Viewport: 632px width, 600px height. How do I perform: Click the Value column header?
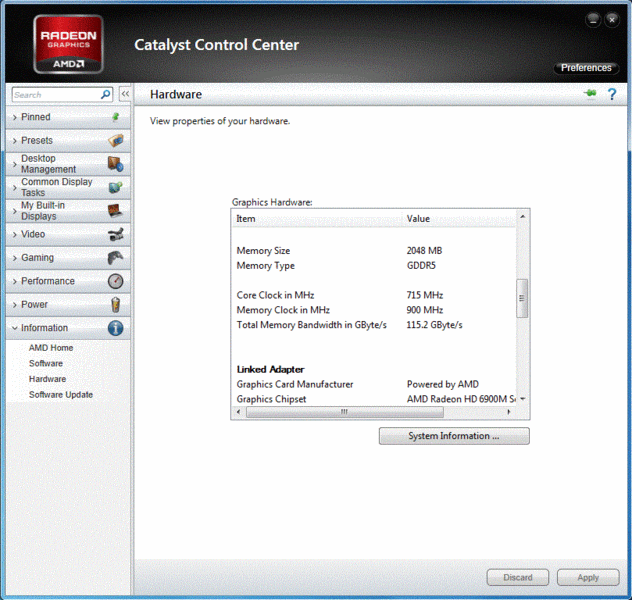tap(459, 219)
